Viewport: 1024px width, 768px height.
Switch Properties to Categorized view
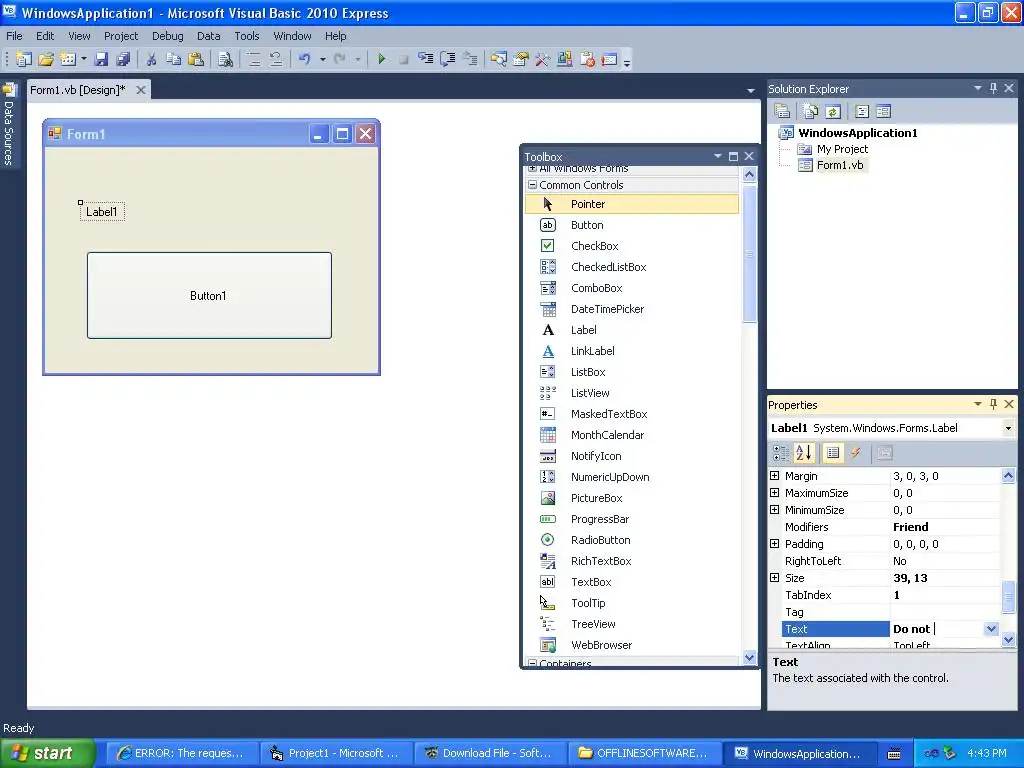(x=781, y=453)
